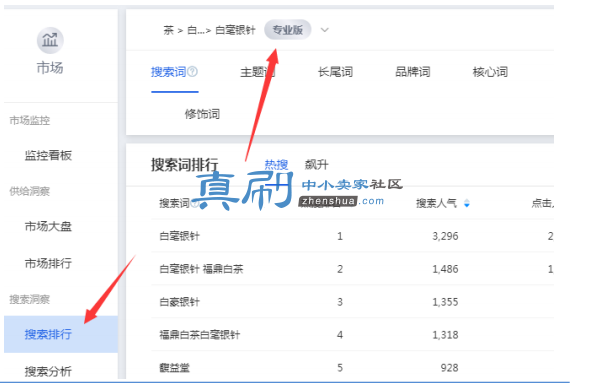The height and width of the screenshot is (383, 595).
Task: Click search term 白豪银针
Action: [179, 302]
